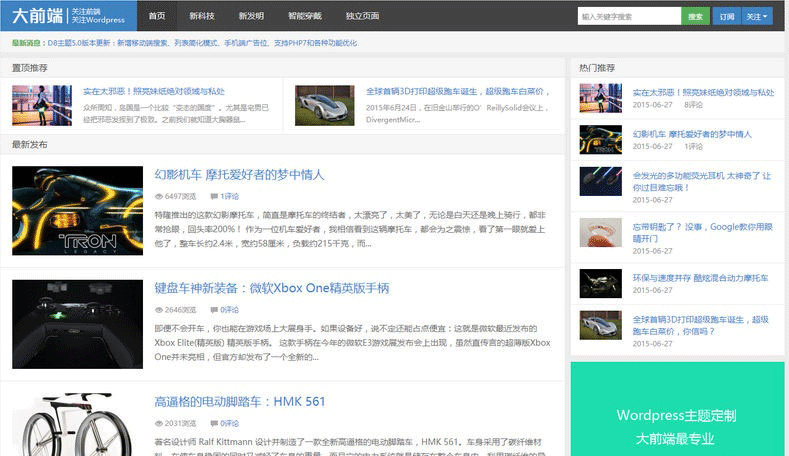Open sidebar silver supercar thumbnail
Screen dimensions: 789x456
coord(600,325)
